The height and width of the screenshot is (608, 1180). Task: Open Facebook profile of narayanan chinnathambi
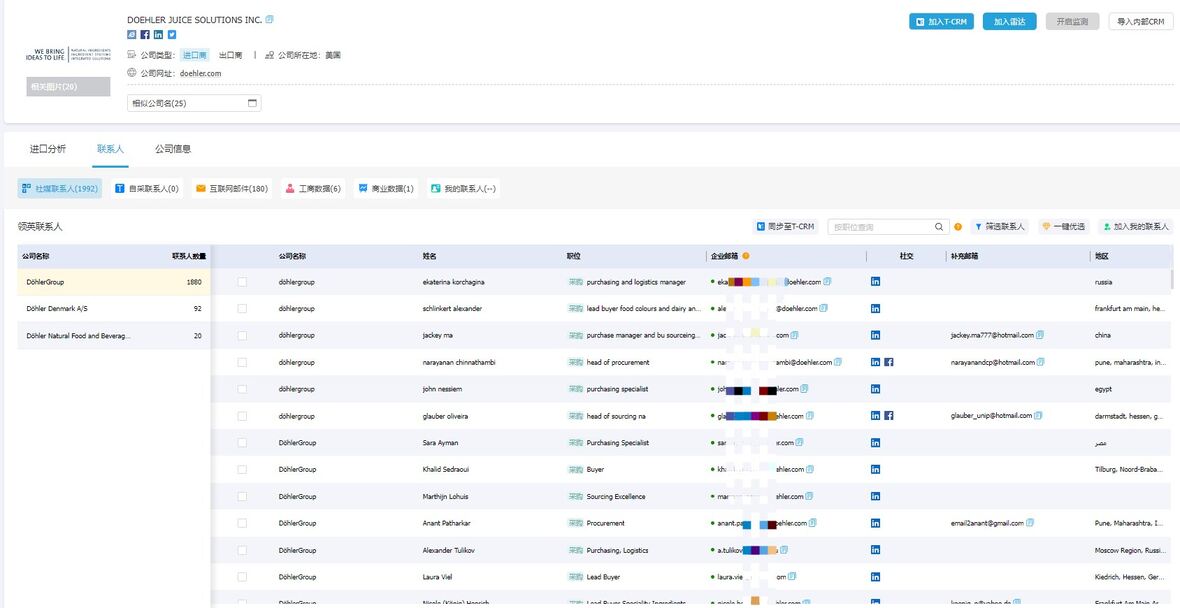[889, 362]
